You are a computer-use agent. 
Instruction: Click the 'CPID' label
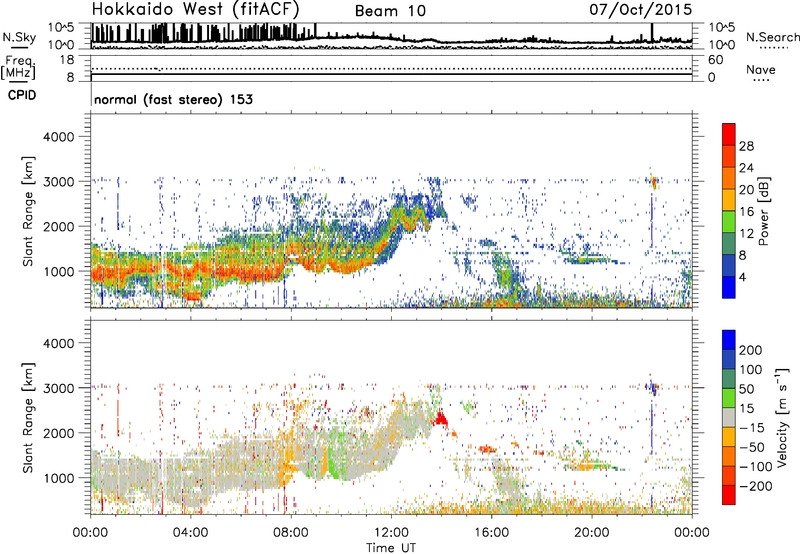(22, 95)
